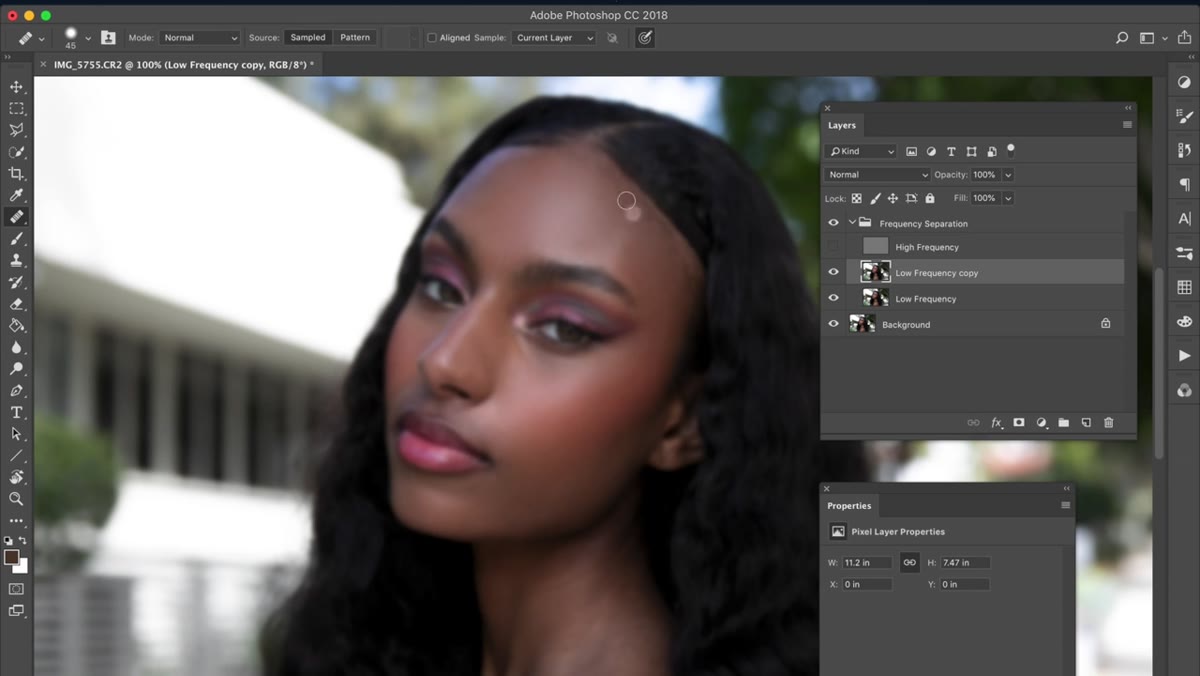The width and height of the screenshot is (1200, 676).
Task: Select the Brush tool
Action: (16, 239)
